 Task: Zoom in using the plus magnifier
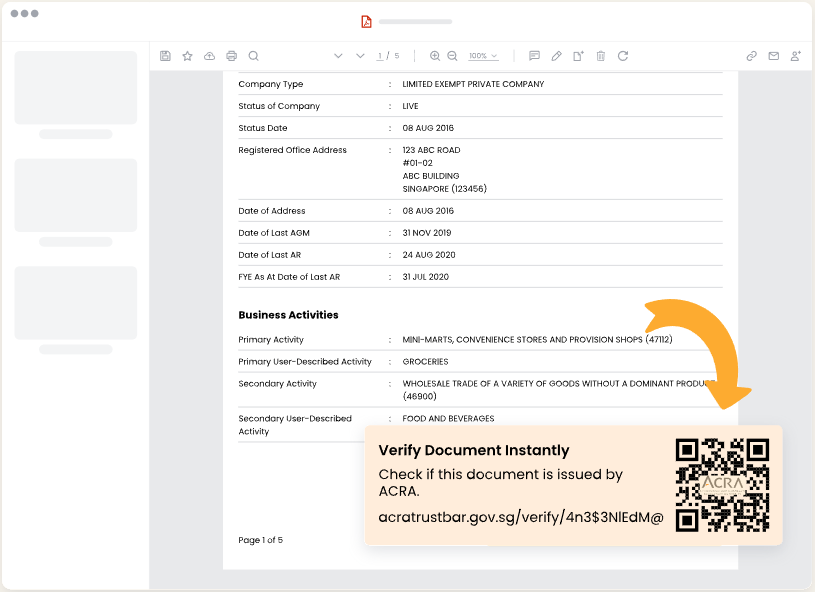(435, 56)
